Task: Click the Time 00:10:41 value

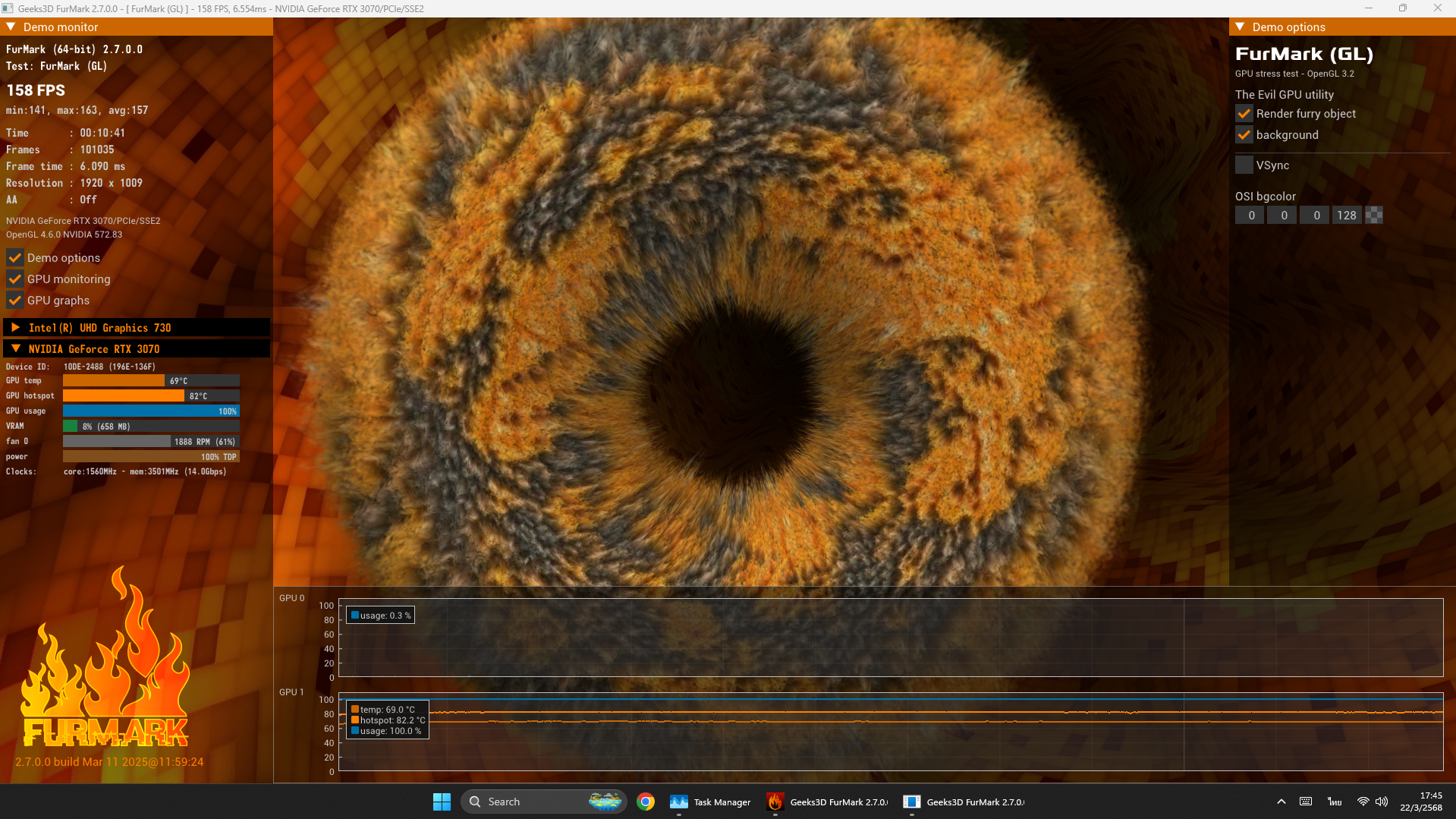Action: tap(102, 133)
